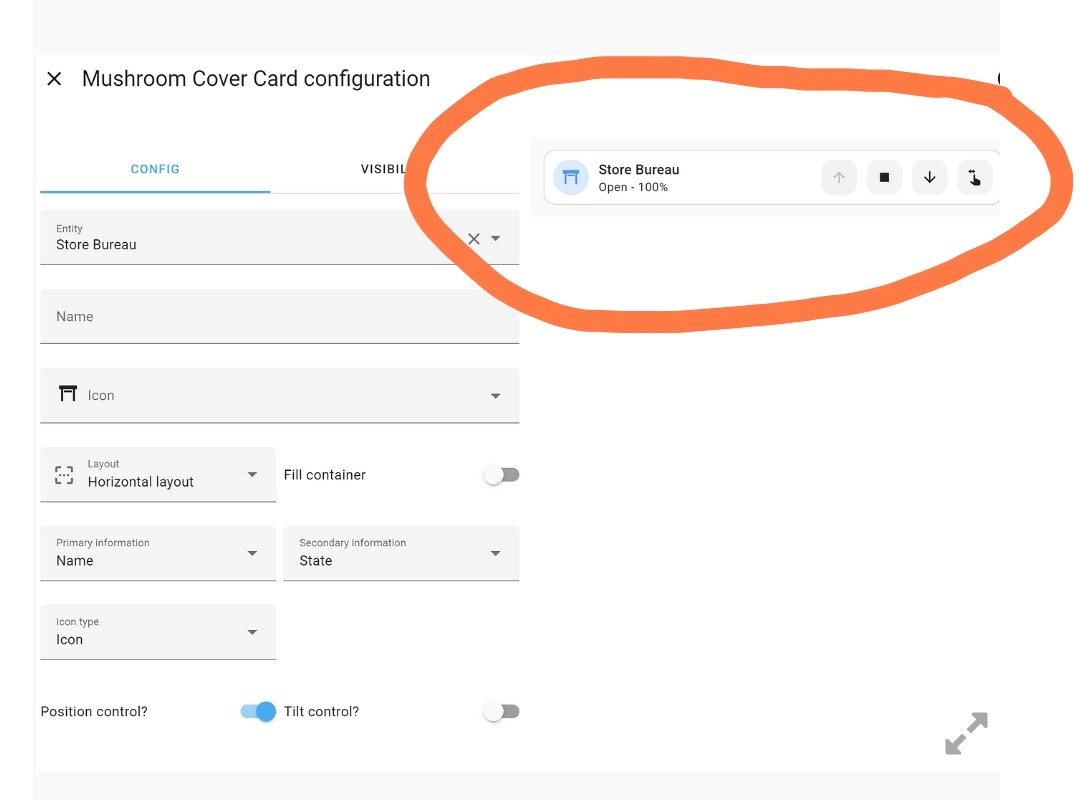Open the Secondary information dropdown
Screen dimensions: 1080x800
coord(402,553)
